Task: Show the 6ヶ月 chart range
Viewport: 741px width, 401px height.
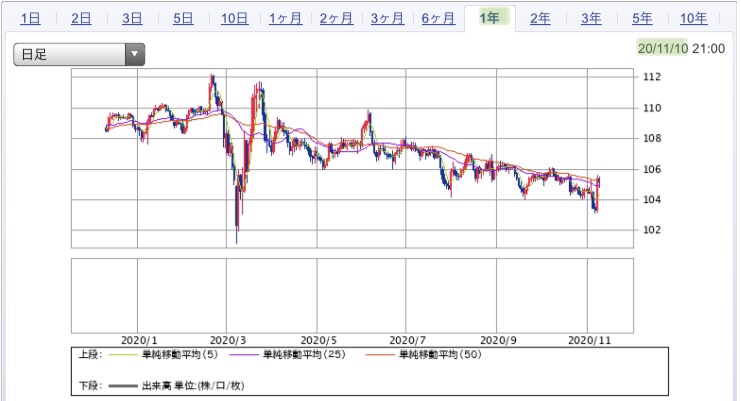Action: tap(439, 18)
